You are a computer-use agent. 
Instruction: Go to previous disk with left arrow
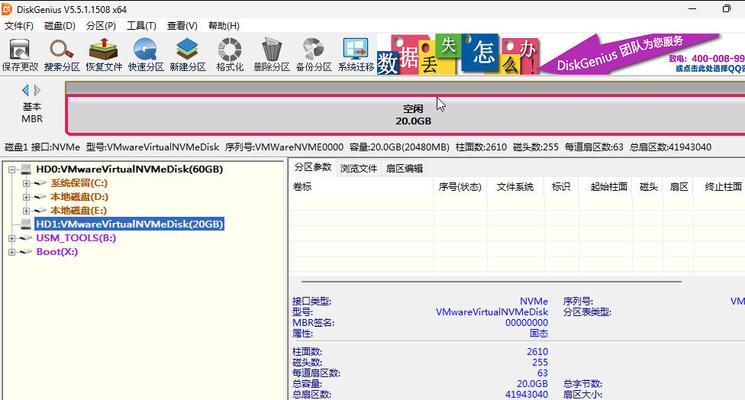(x=25, y=90)
